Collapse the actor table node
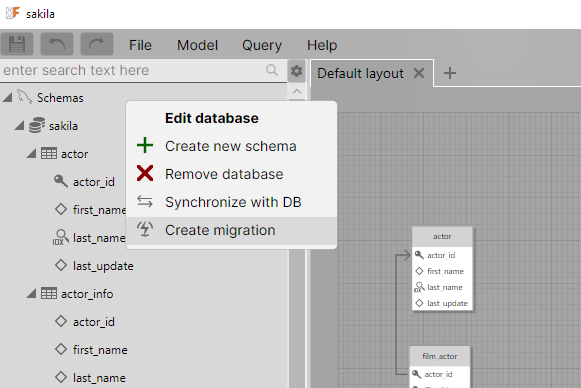The width and height of the screenshot is (581, 388). click(x=31, y=153)
